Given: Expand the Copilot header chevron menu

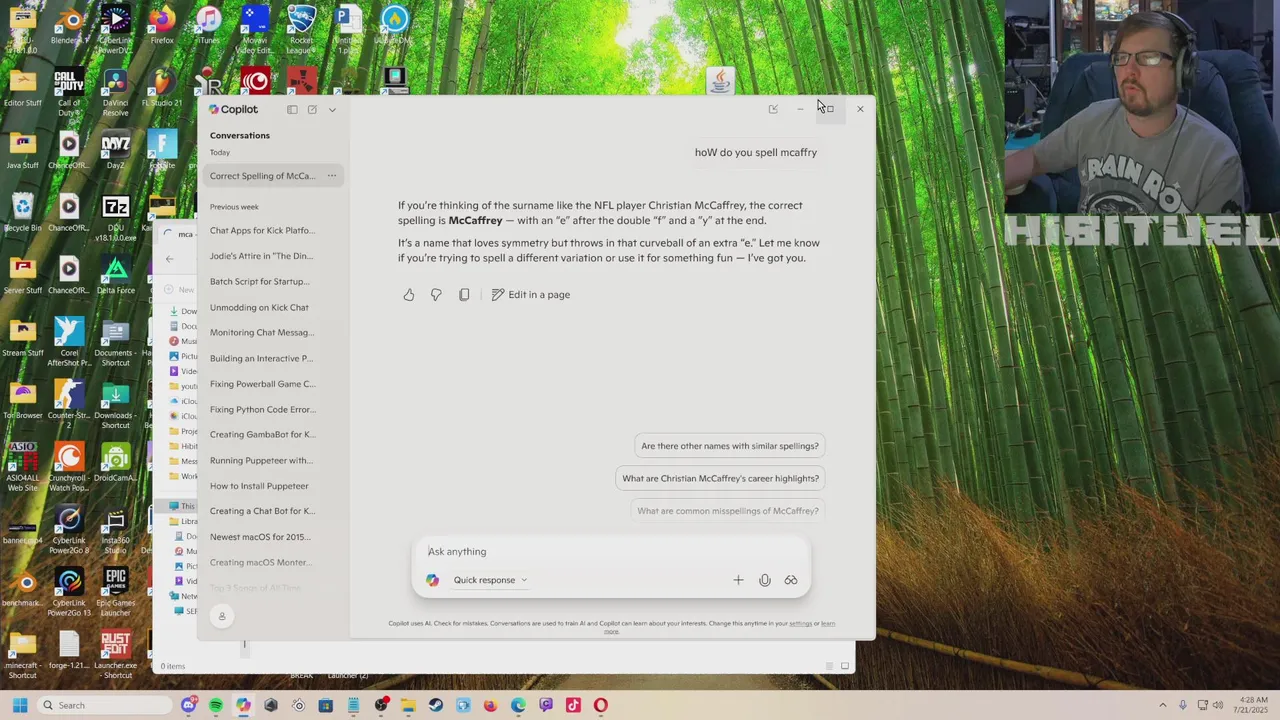Looking at the screenshot, I should (x=332, y=110).
